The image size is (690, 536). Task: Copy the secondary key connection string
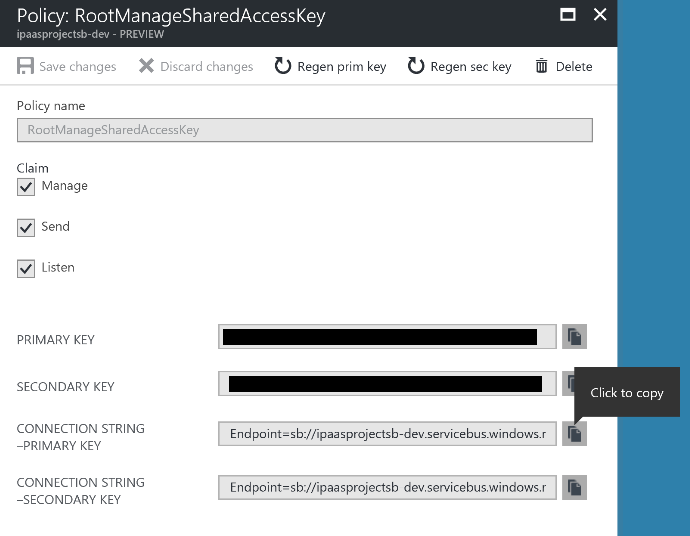tap(574, 488)
